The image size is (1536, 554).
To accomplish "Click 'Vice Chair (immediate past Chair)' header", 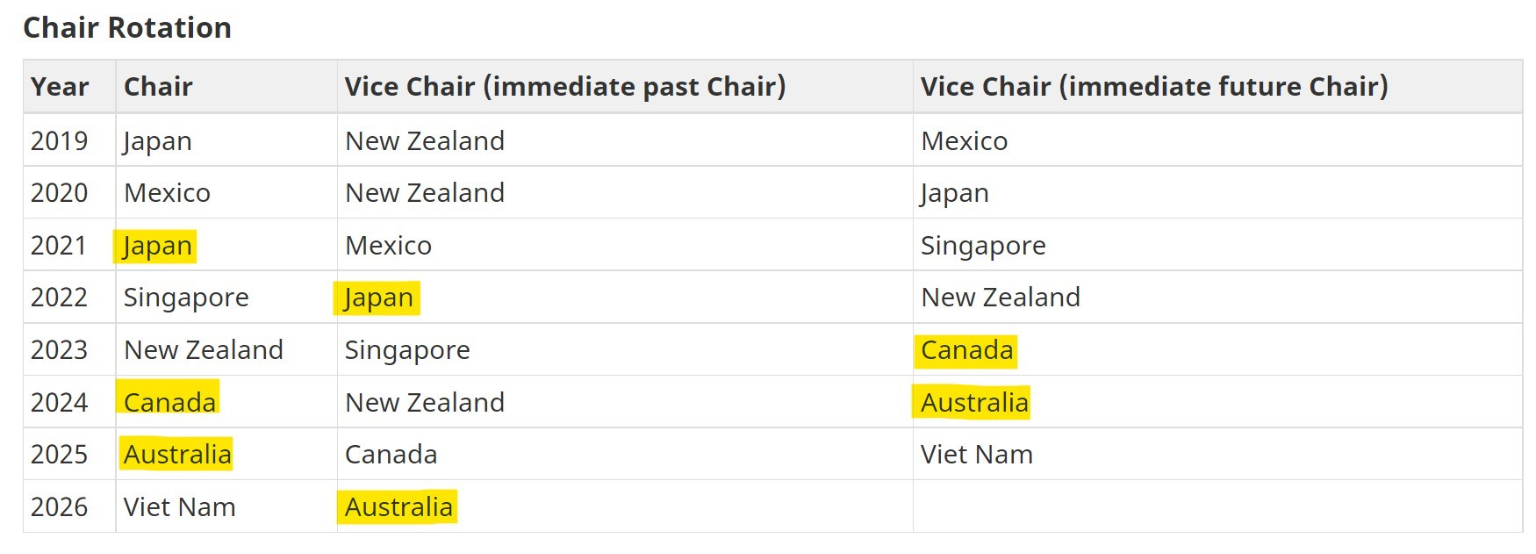I will pyautogui.click(x=565, y=87).
